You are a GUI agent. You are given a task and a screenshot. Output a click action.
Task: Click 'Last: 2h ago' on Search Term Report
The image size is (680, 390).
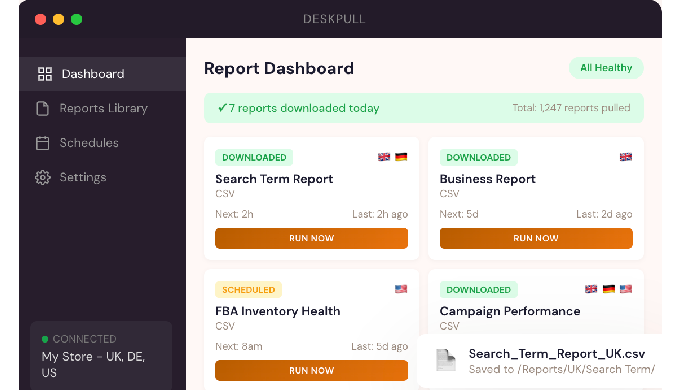380,214
